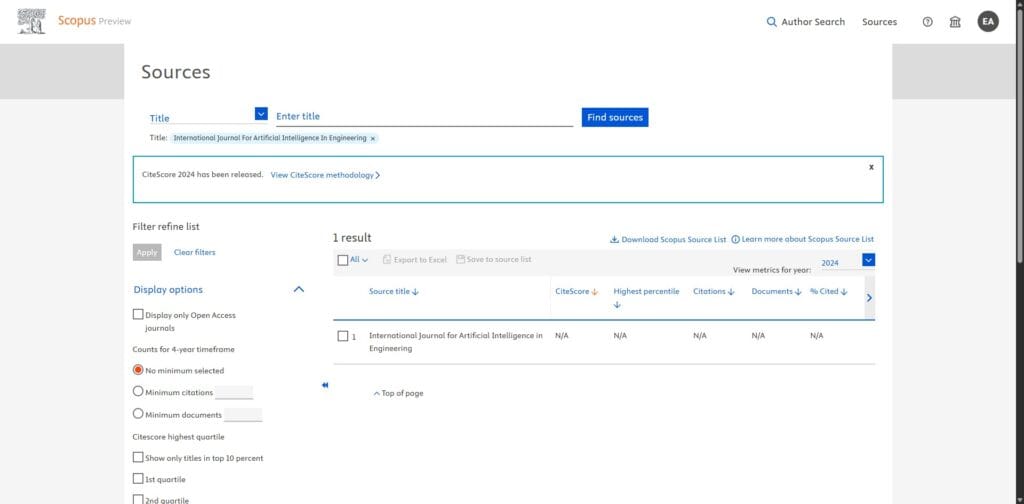
Task: Open the view metrics year dropdown
Action: [x=868, y=261]
